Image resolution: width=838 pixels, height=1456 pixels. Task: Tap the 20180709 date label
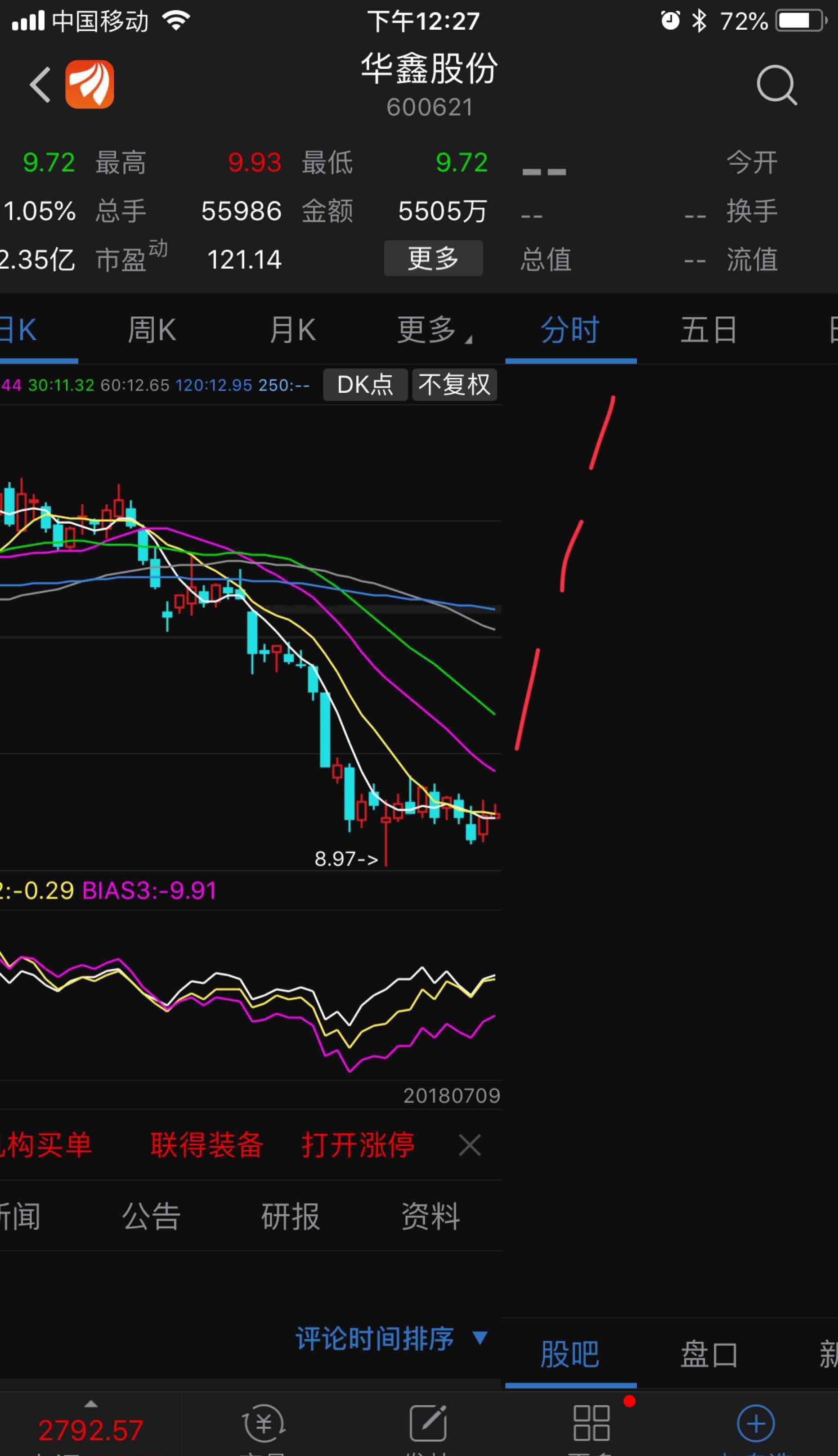pyautogui.click(x=452, y=1096)
